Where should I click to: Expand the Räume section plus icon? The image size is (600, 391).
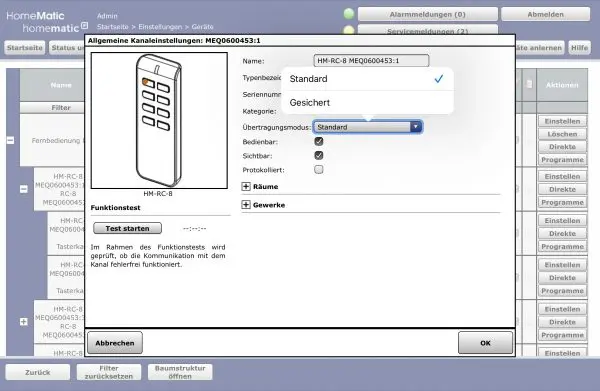[246, 186]
